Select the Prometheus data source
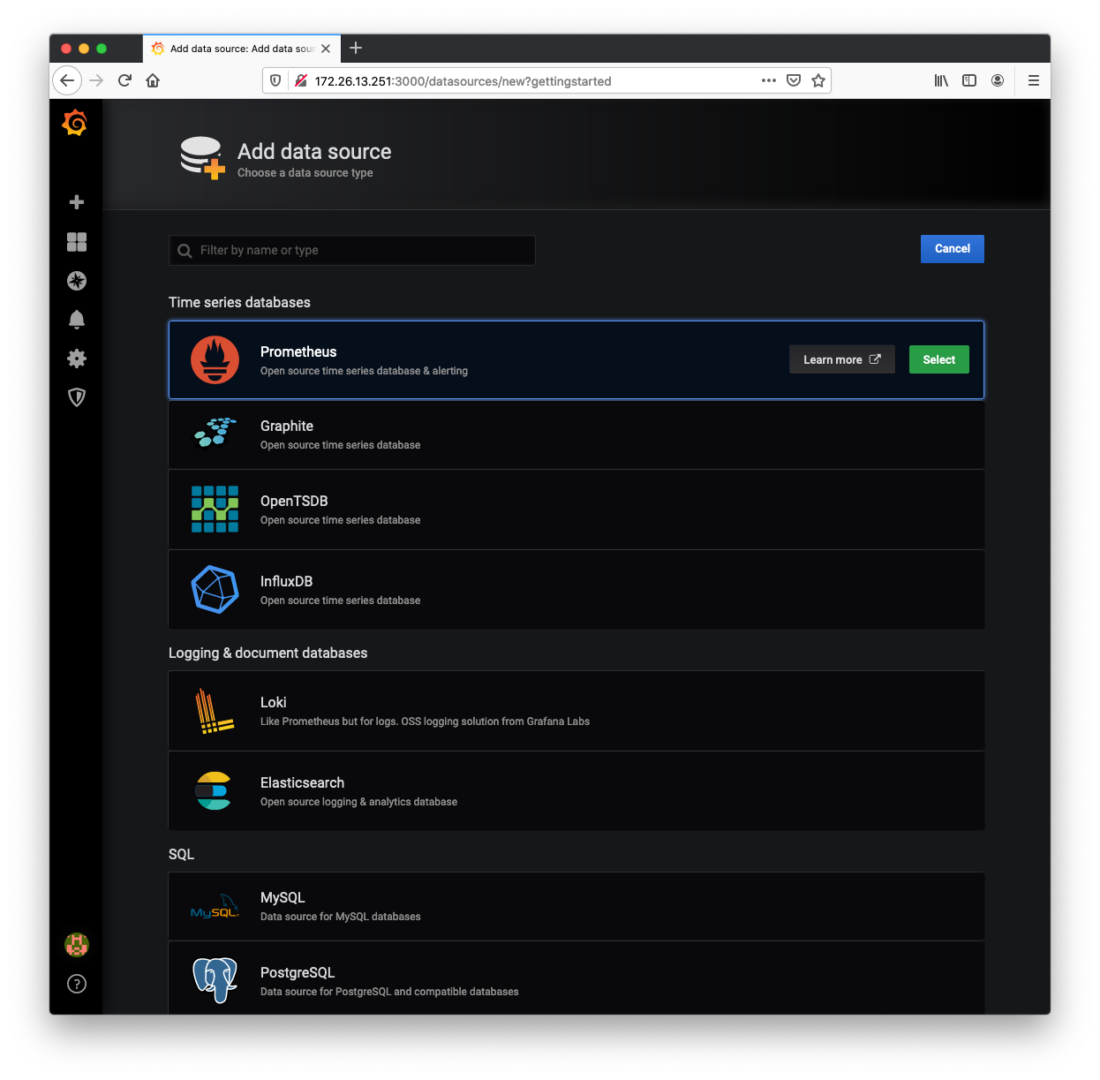Image resolution: width=1100 pixels, height=1080 pixels. click(938, 359)
